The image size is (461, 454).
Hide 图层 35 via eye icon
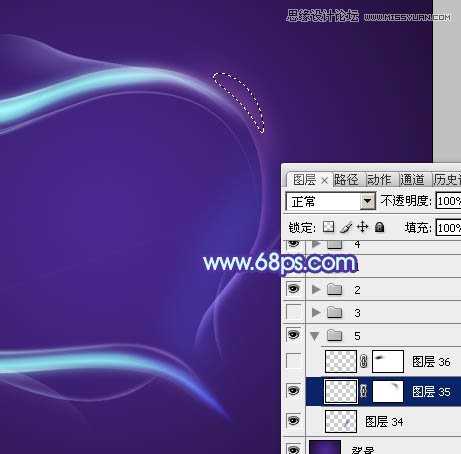pyautogui.click(x=293, y=390)
